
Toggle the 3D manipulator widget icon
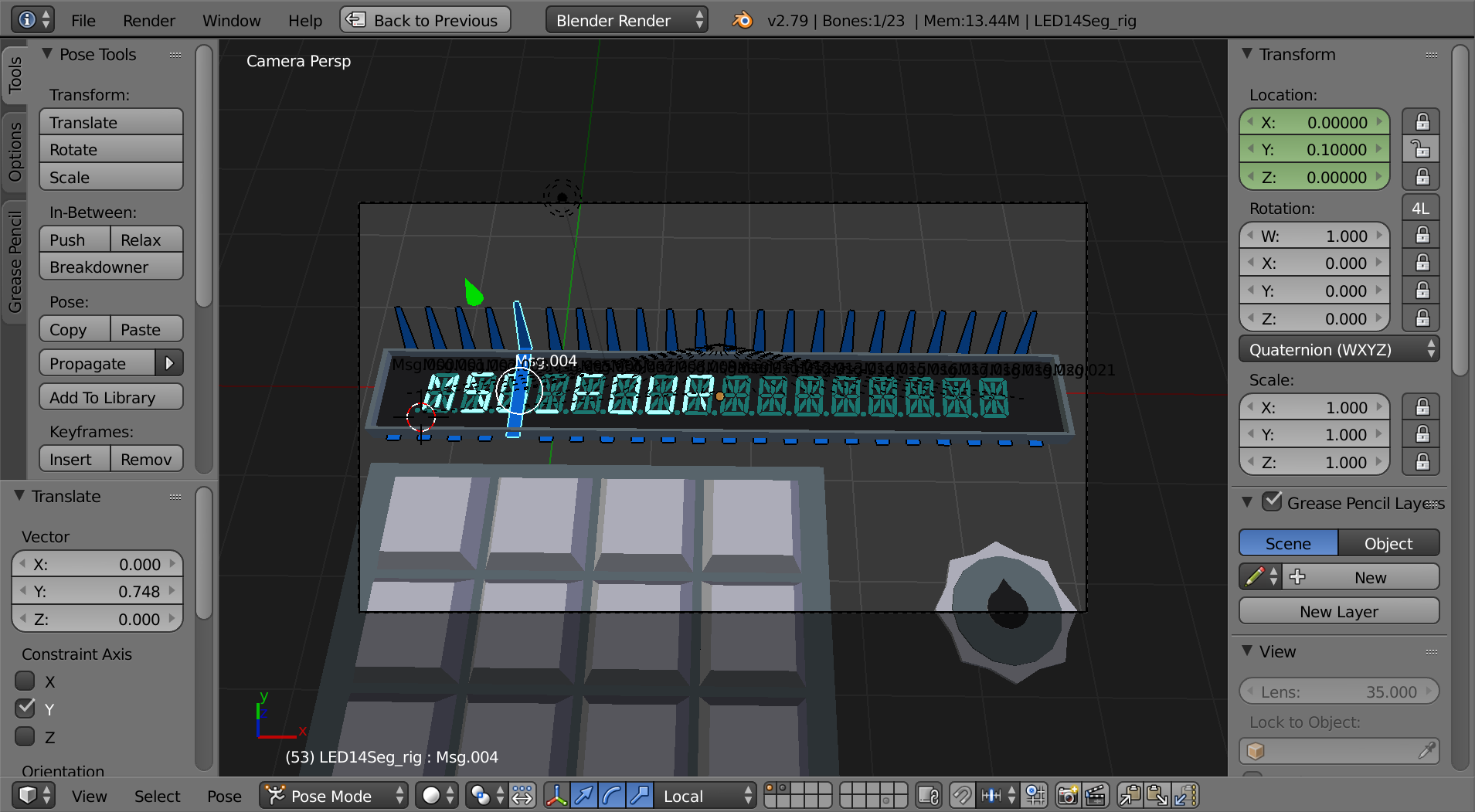pyautogui.click(x=556, y=795)
